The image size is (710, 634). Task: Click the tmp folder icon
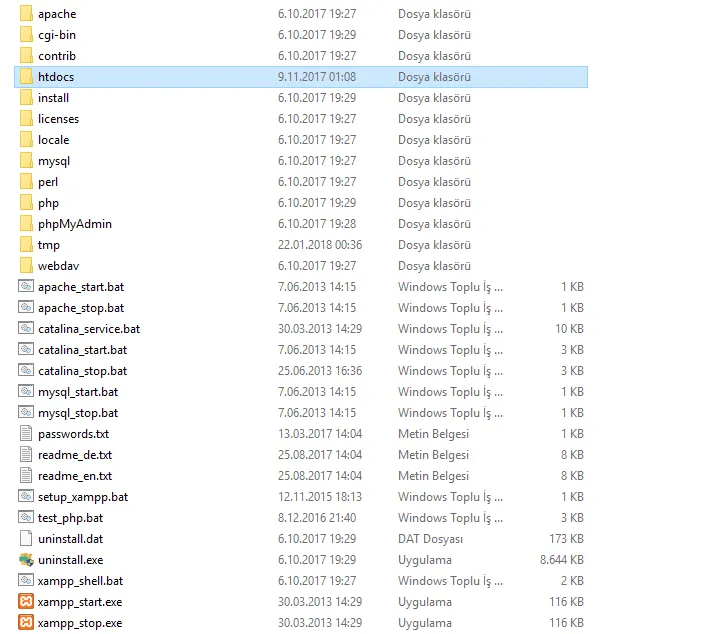tap(26, 245)
